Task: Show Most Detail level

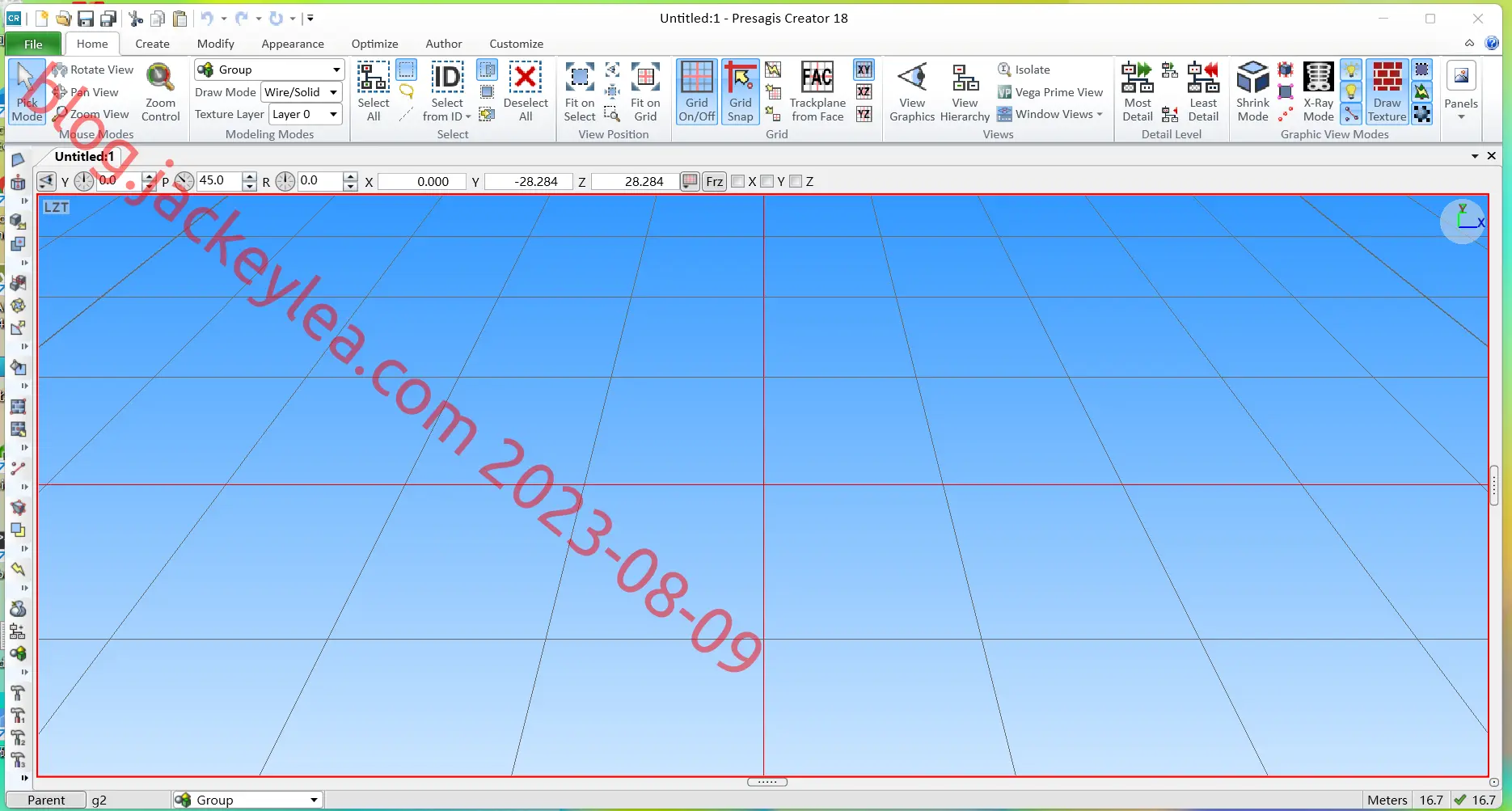Action: click(x=1137, y=91)
